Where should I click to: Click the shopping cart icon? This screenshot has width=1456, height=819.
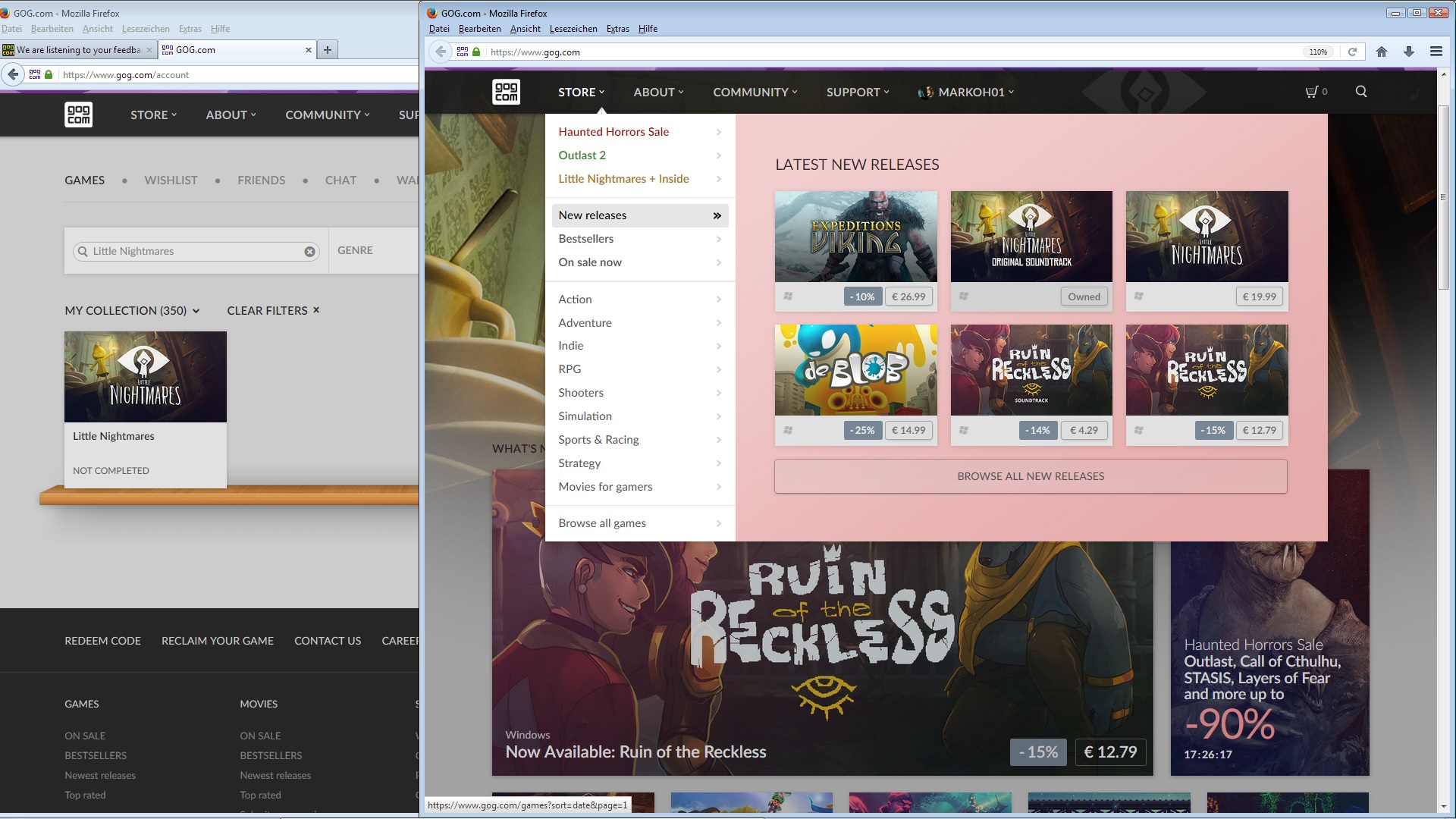pyautogui.click(x=1312, y=92)
